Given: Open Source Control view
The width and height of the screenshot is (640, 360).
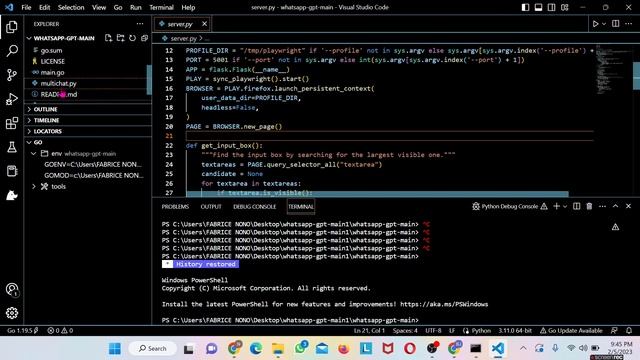Looking at the screenshot, I should 12,75.
